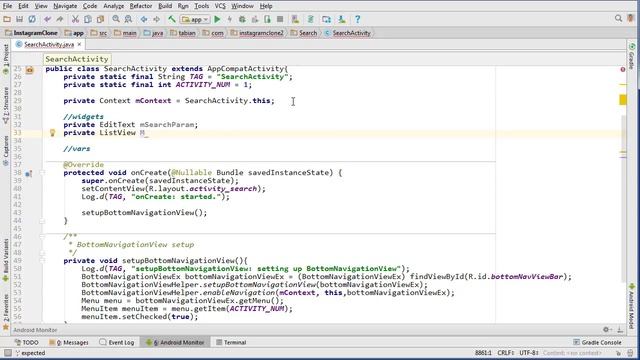Collapse setupBottomNavigationView fold on line 49
This screenshot has width=640, height=360.
point(42,260)
